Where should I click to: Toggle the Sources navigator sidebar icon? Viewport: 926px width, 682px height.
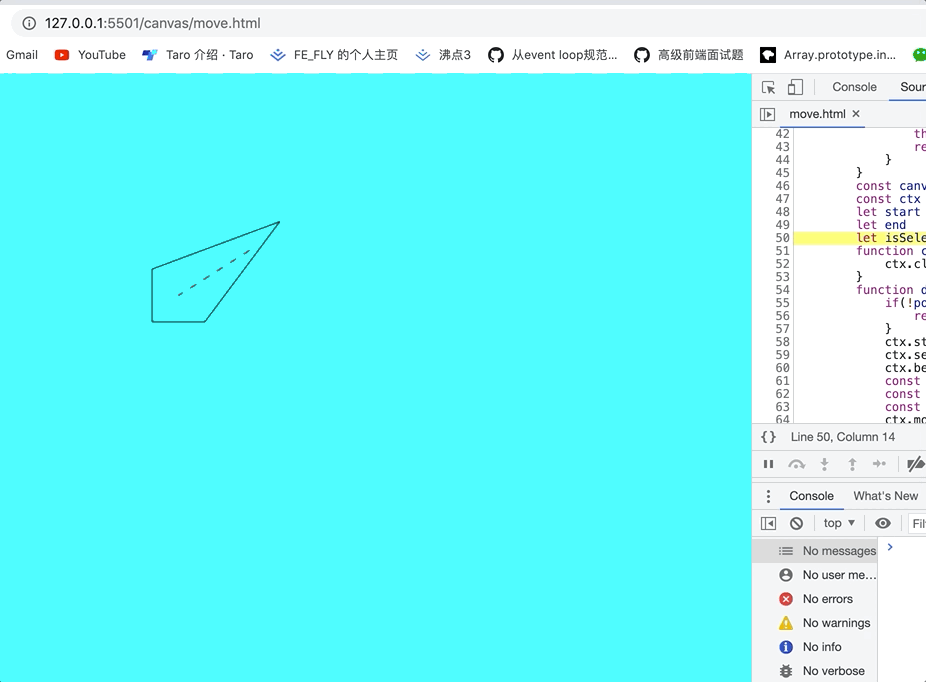767,114
